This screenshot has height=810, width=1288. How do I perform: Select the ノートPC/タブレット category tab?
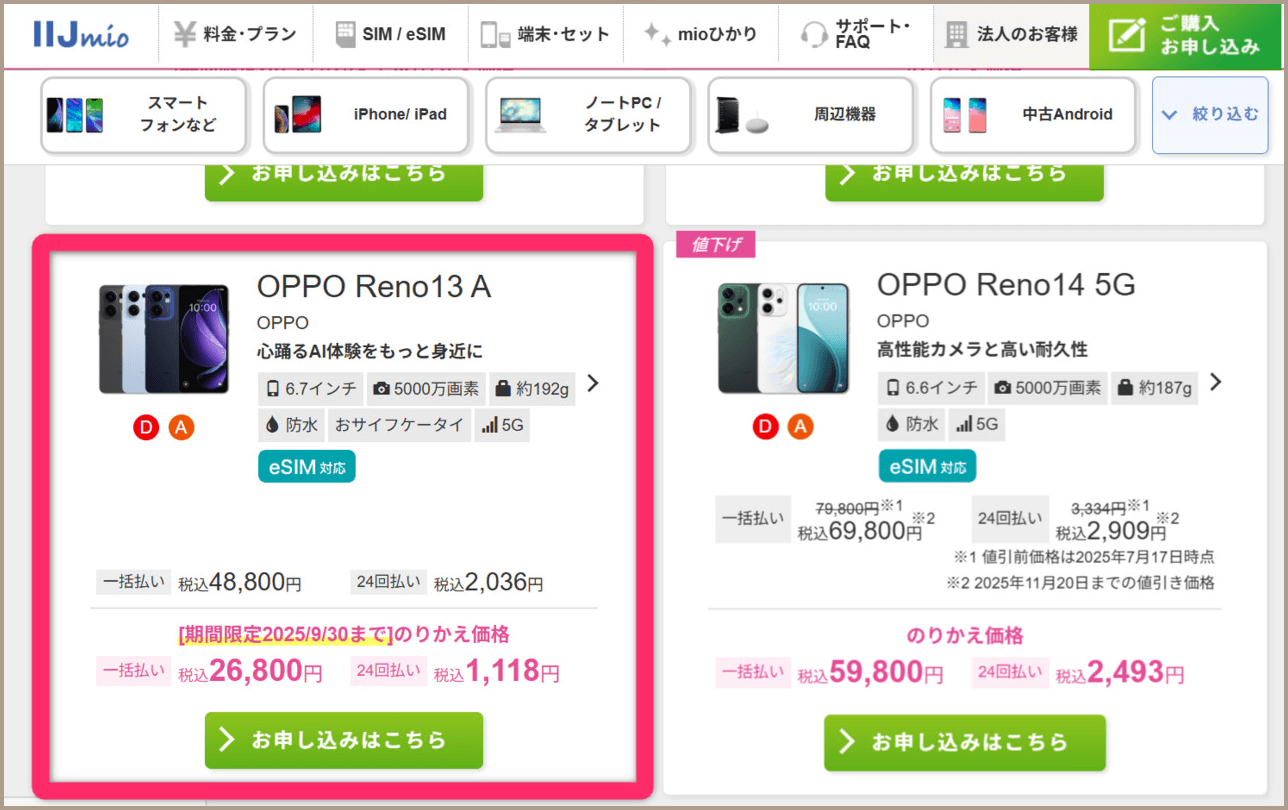coord(588,115)
